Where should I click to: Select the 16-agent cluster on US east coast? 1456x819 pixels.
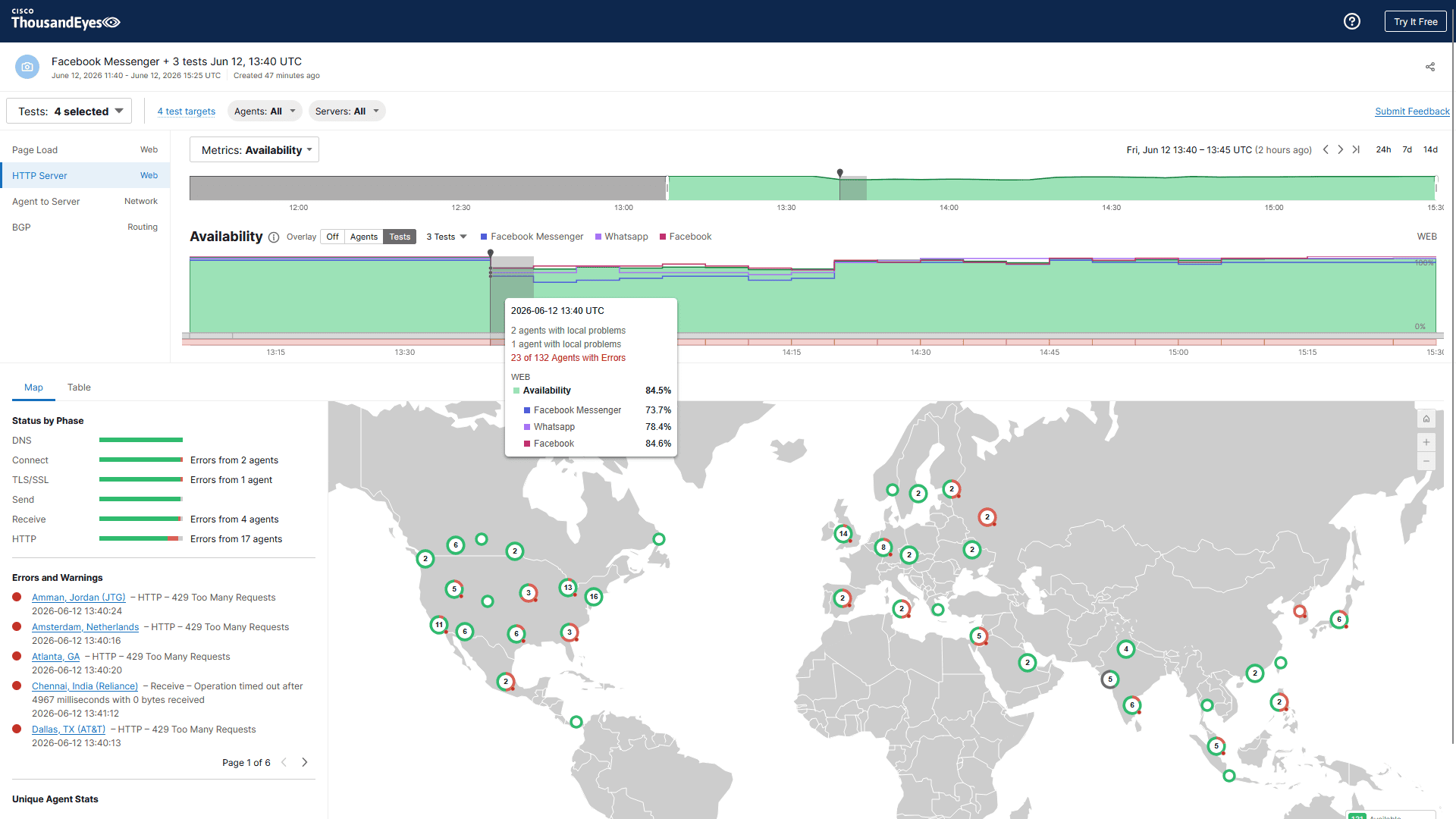tap(594, 597)
